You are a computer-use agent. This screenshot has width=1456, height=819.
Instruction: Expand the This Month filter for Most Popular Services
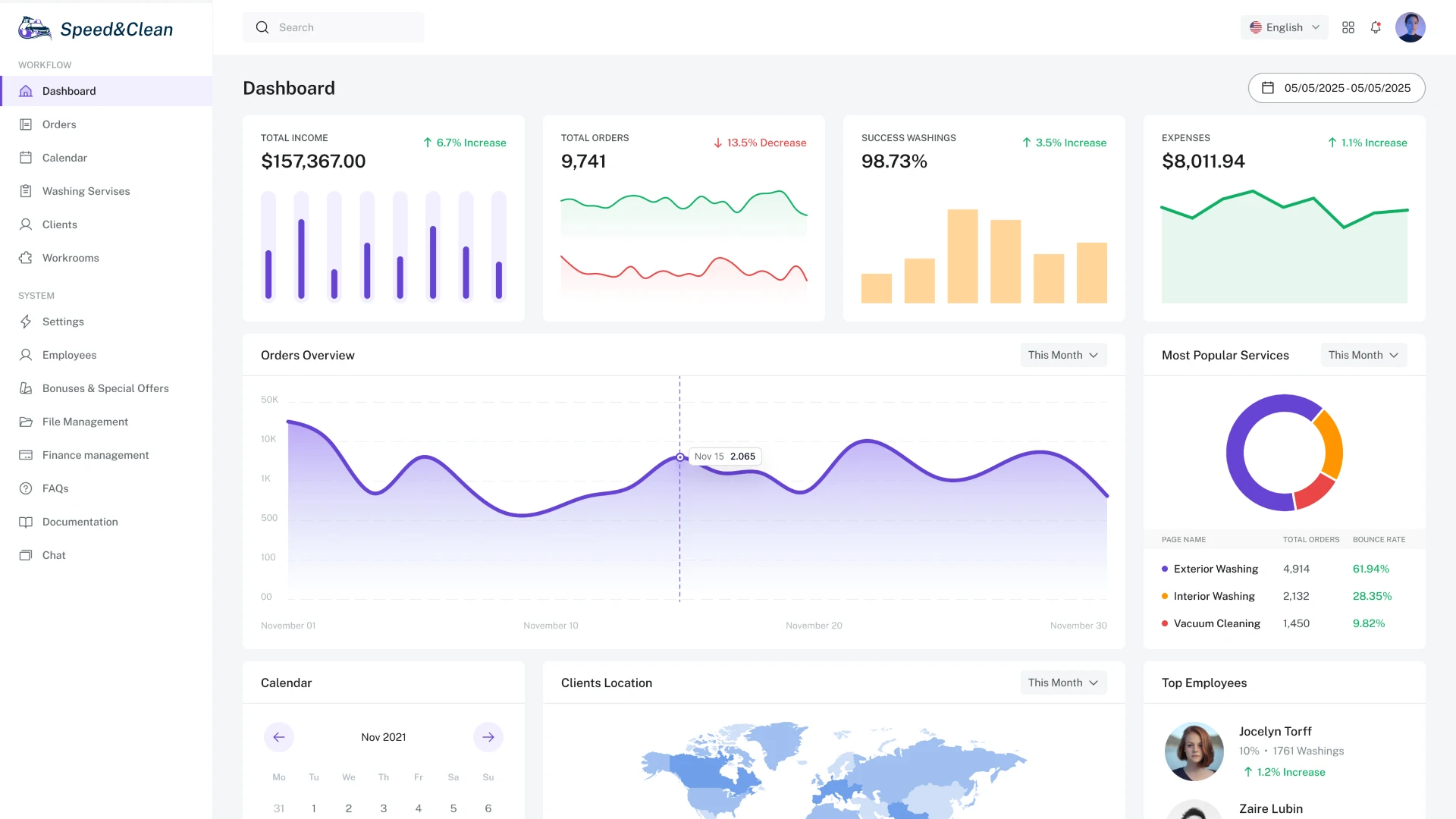(1363, 355)
